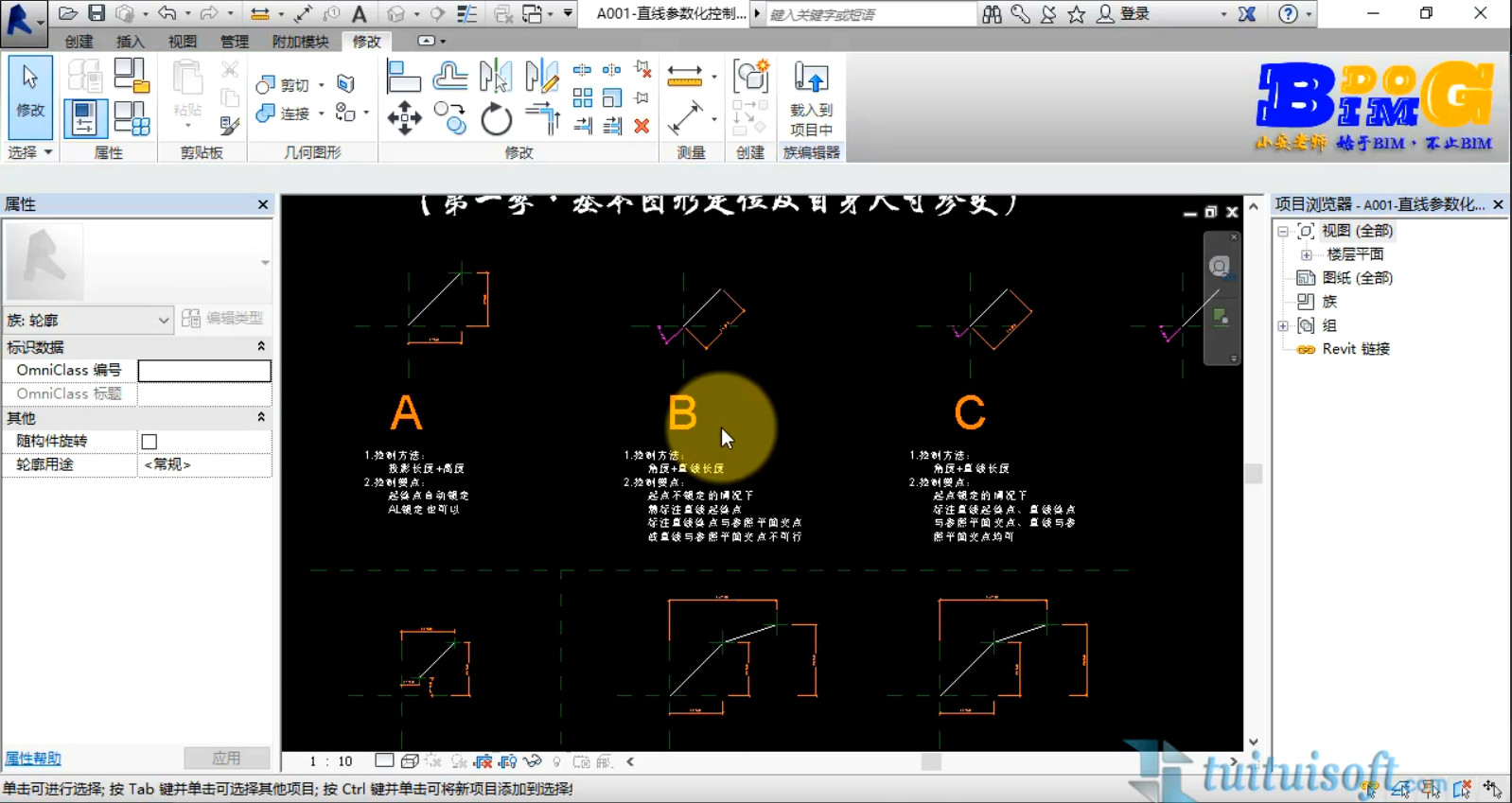
Task: Select the Move tool in the ribbon
Action: [404, 118]
